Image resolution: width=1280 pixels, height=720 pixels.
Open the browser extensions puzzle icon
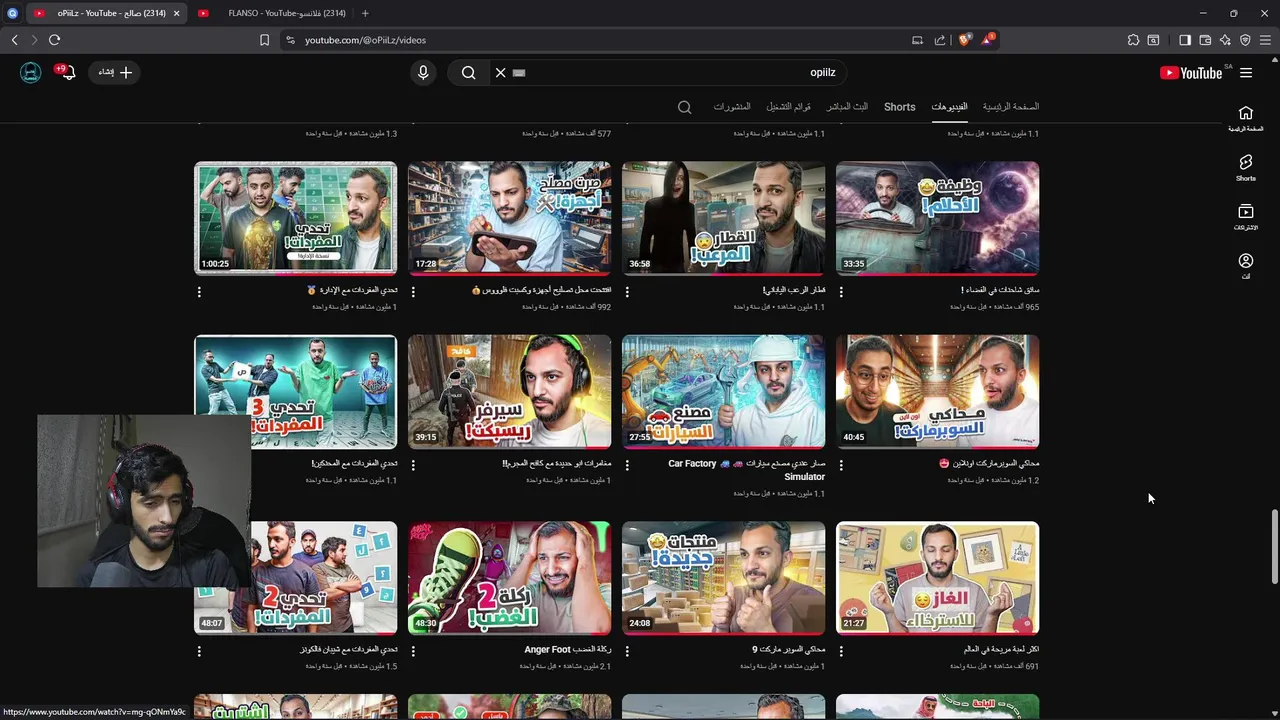(x=1133, y=40)
